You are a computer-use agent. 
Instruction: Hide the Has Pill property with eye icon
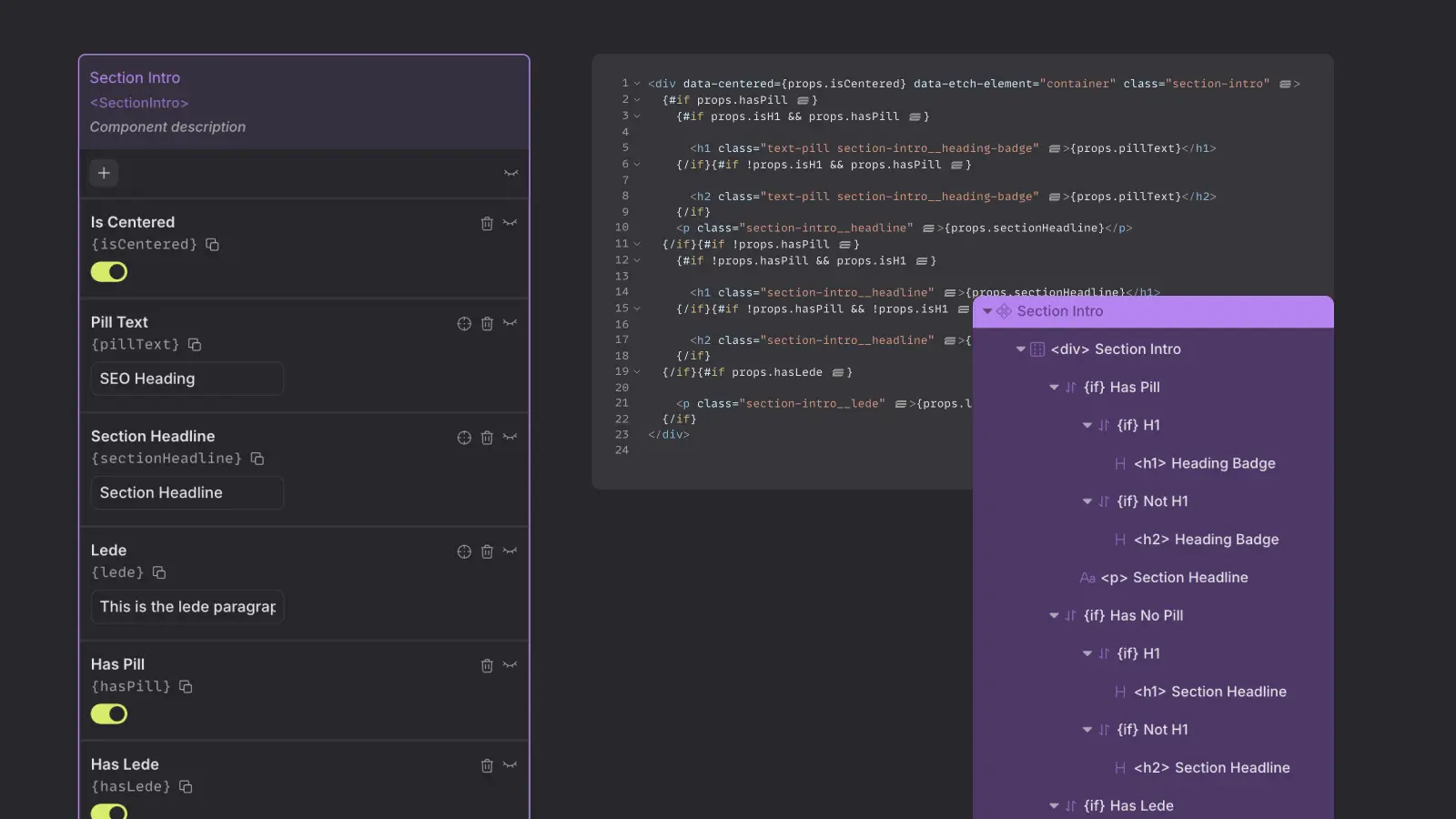tap(510, 665)
